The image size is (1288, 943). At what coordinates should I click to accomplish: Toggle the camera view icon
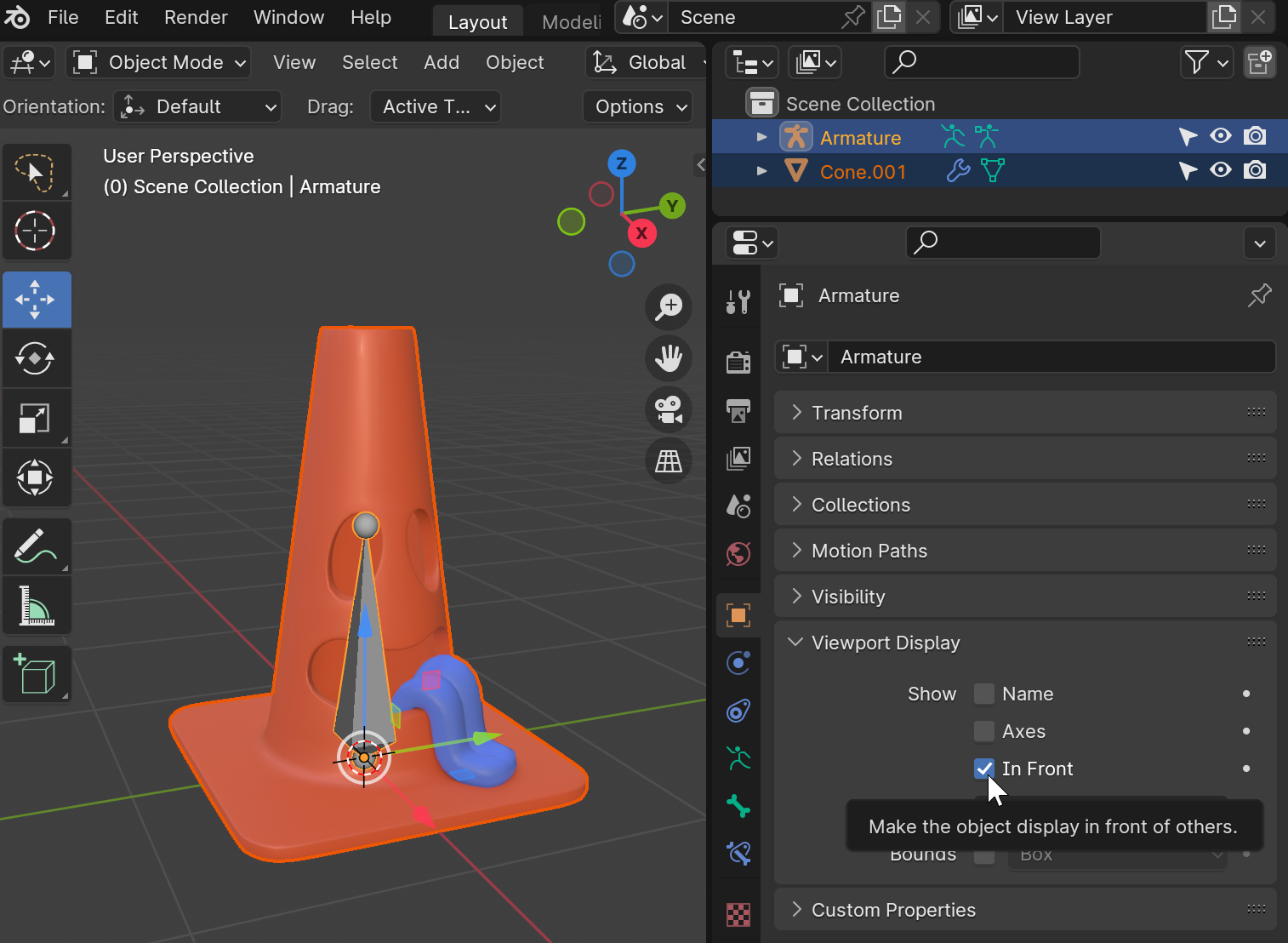pos(669,409)
